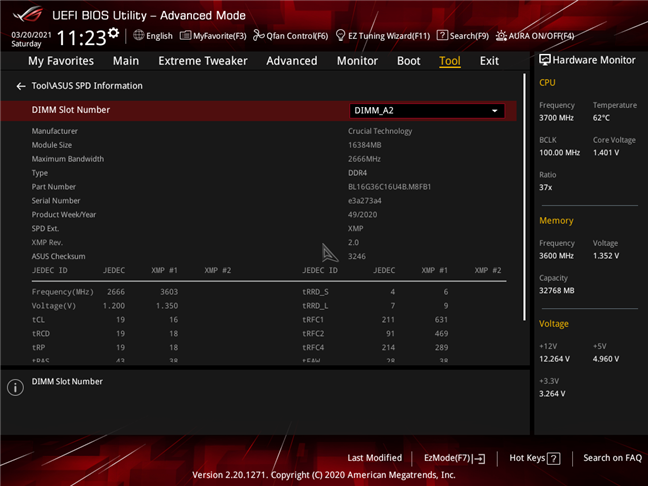Viewport: 648px width, 486px height.
Task: Click Module Size value 16384MB
Action: (364, 145)
